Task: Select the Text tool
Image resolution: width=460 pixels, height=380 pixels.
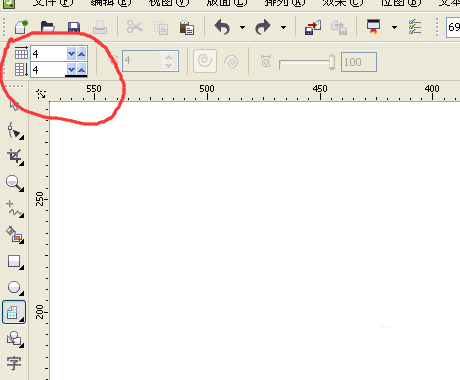Action: [x=14, y=363]
